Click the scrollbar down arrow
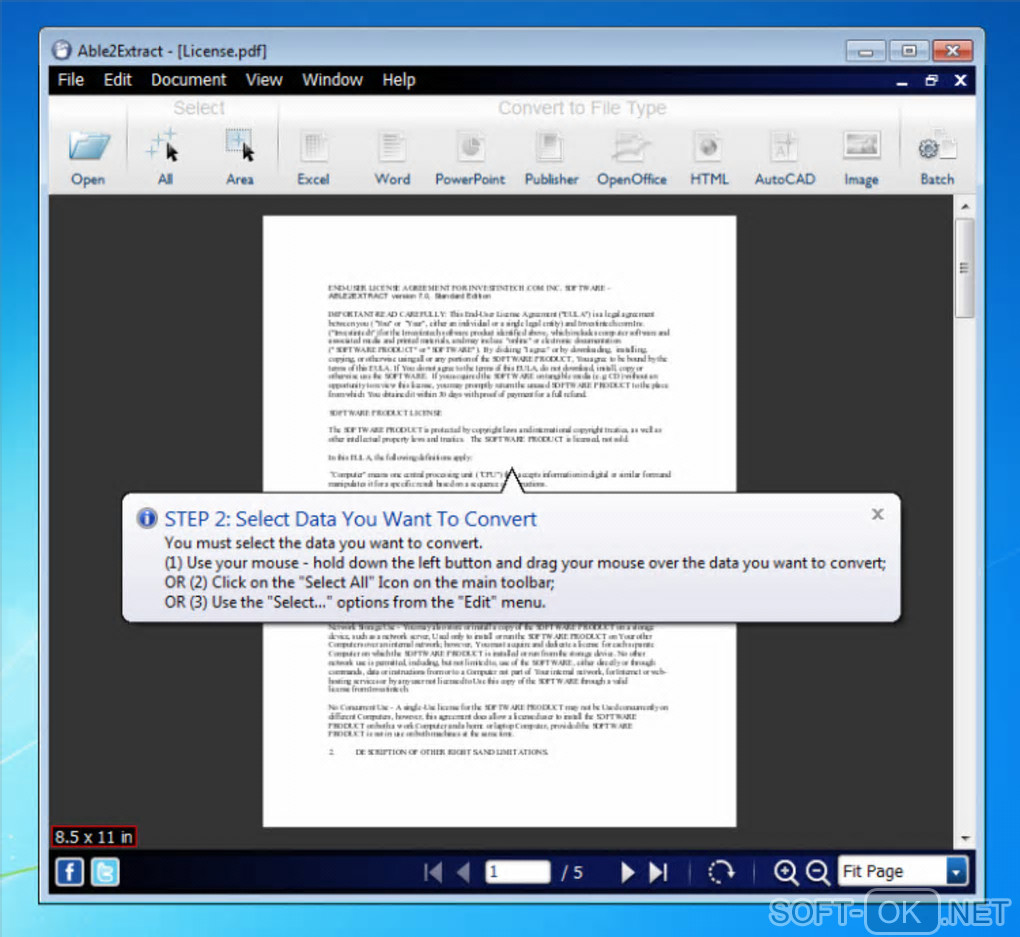 pos(965,838)
